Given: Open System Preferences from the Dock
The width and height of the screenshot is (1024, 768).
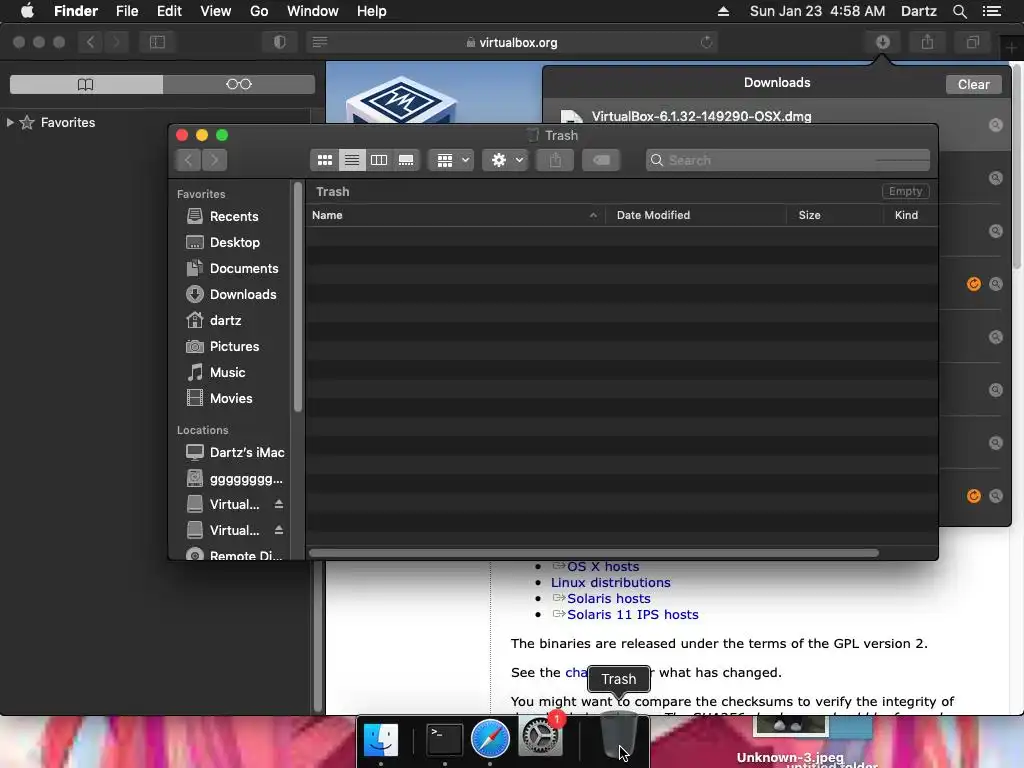Looking at the screenshot, I should [x=540, y=737].
